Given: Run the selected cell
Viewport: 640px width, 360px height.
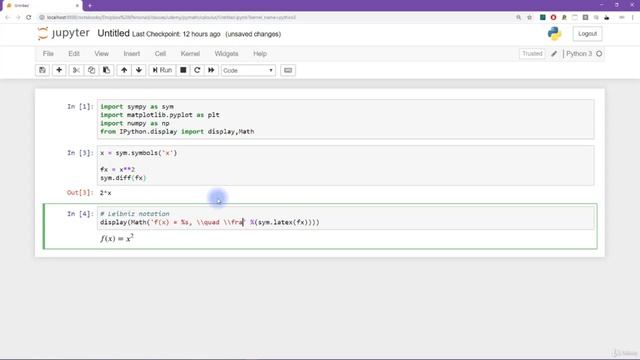Looking at the screenshot, I should click(x=162, y=70).
